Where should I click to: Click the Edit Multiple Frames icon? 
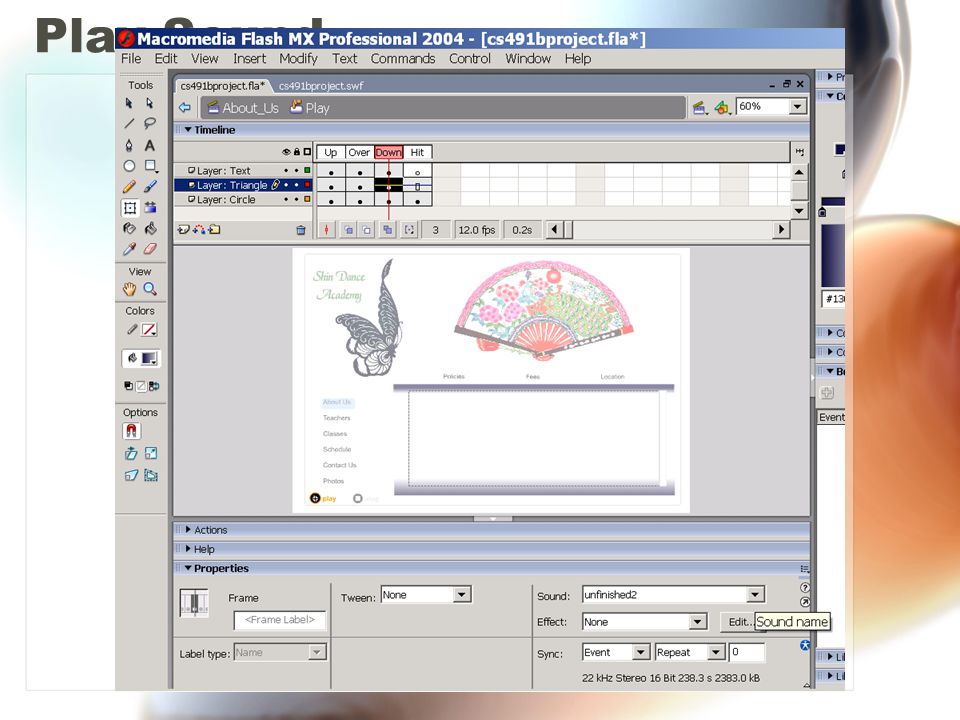click(388, 230)
